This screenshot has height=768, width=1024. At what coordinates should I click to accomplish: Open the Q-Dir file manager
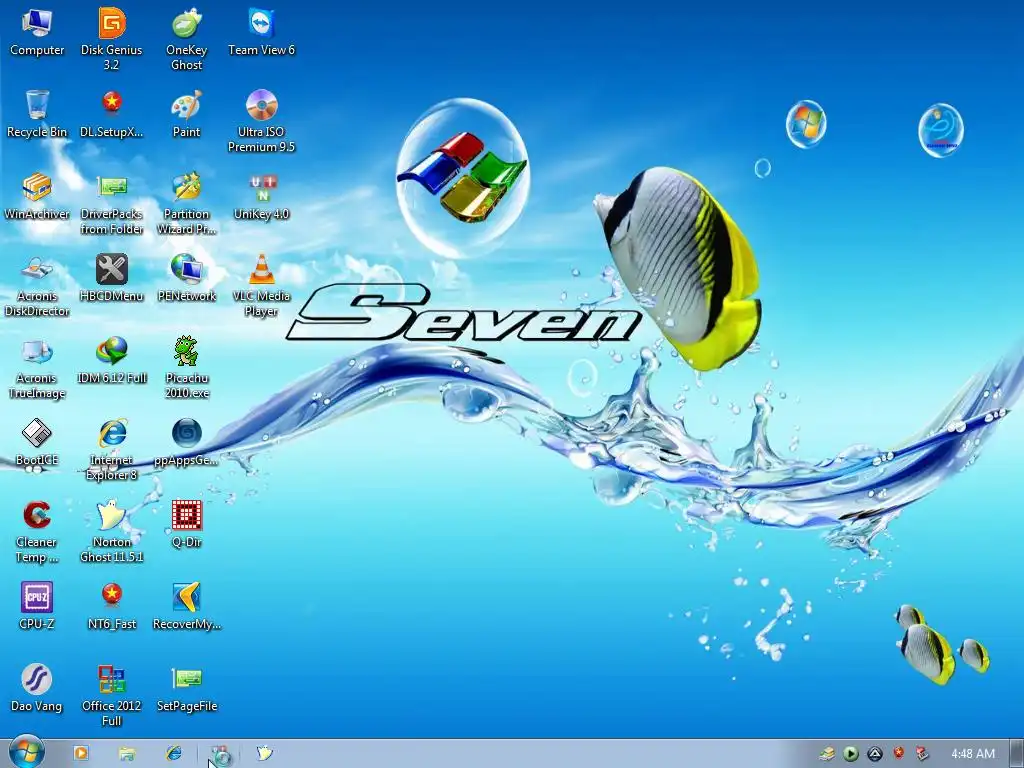pos(187,525)
